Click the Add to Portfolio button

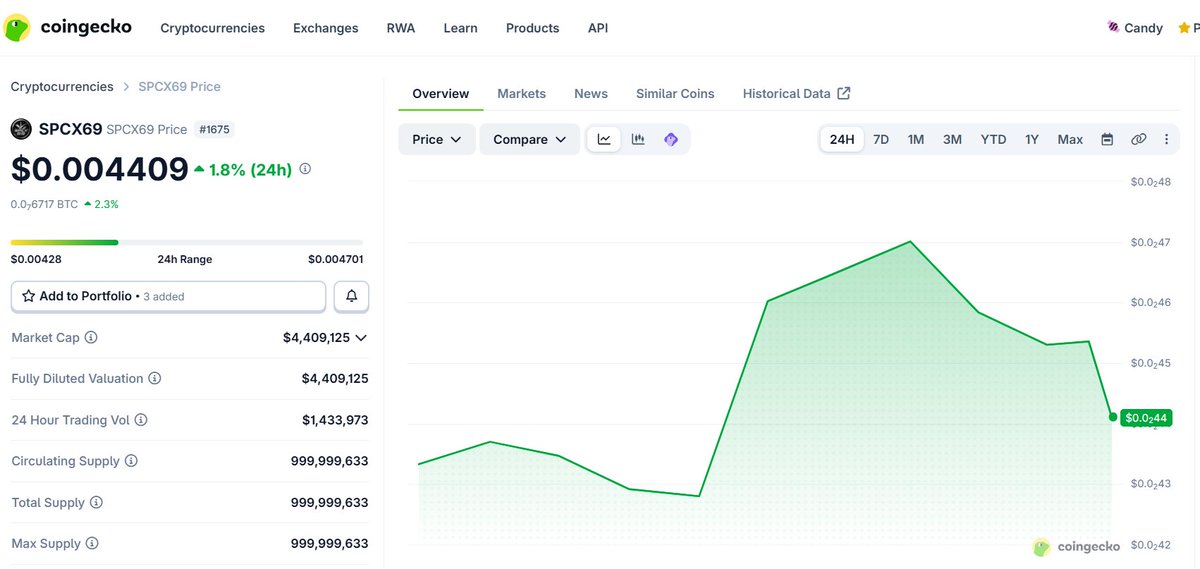[x=168, y=296]
